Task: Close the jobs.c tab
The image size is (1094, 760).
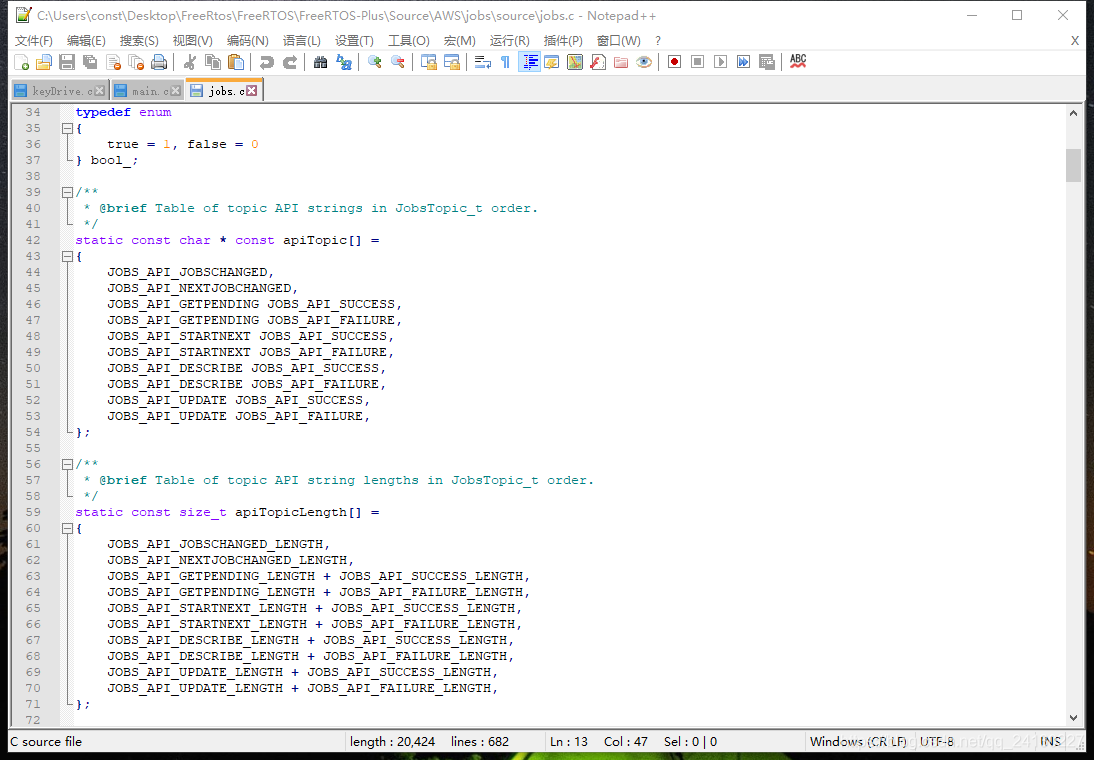Action: (x=251, y=91)
